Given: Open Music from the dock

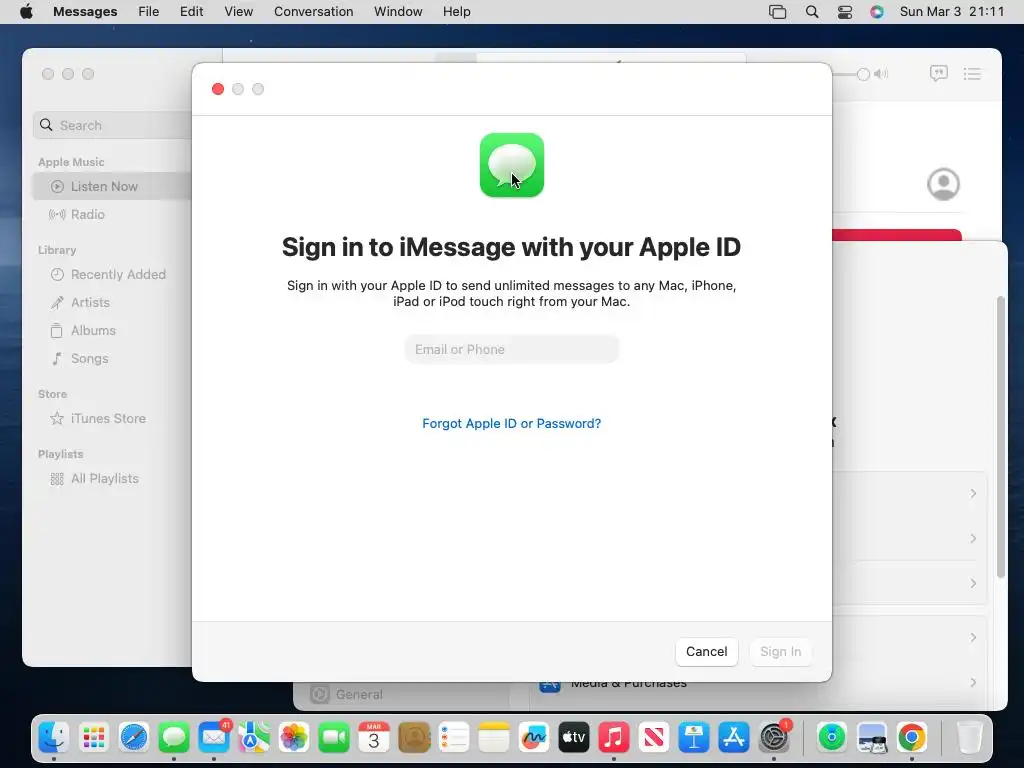Looking at the screenshot, I should coord(614,738).
